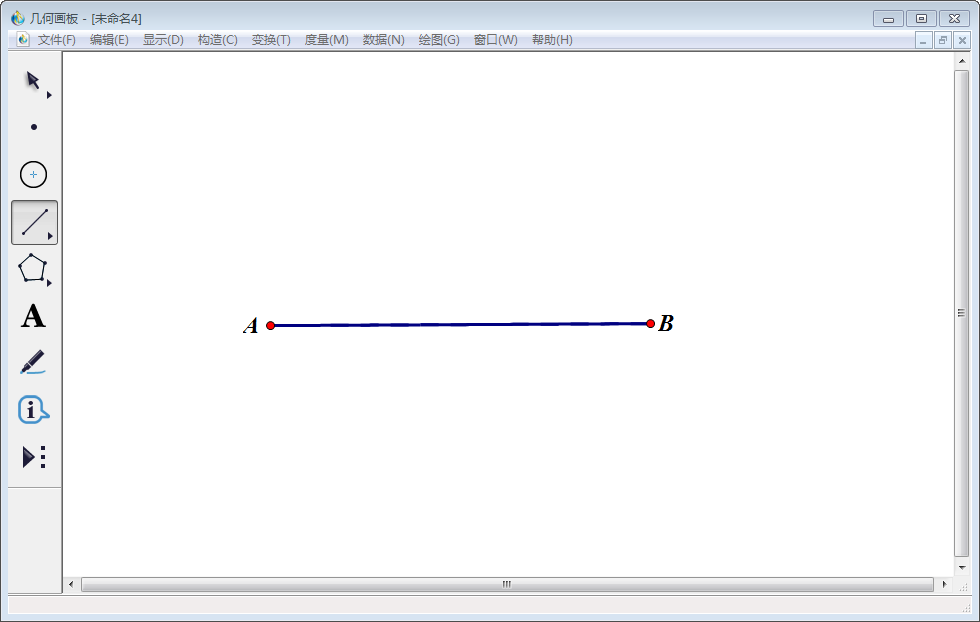The height and width of the screenshot is (622, 980).
Task: Select the Information tool
Action: [33, 410]
